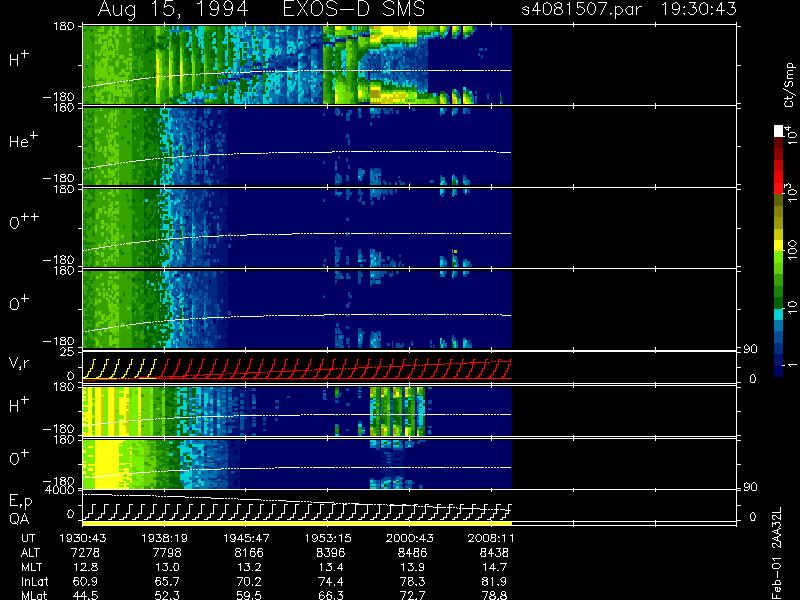Click the '25' axis label of the V,r panel
The image size is (800, 600).
point(68,352)
